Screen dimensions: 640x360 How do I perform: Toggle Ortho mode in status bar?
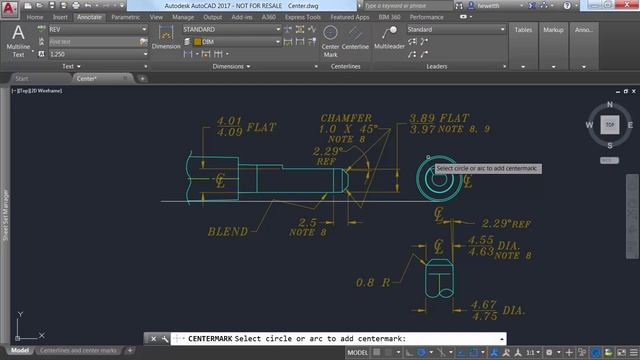[409, 352]
